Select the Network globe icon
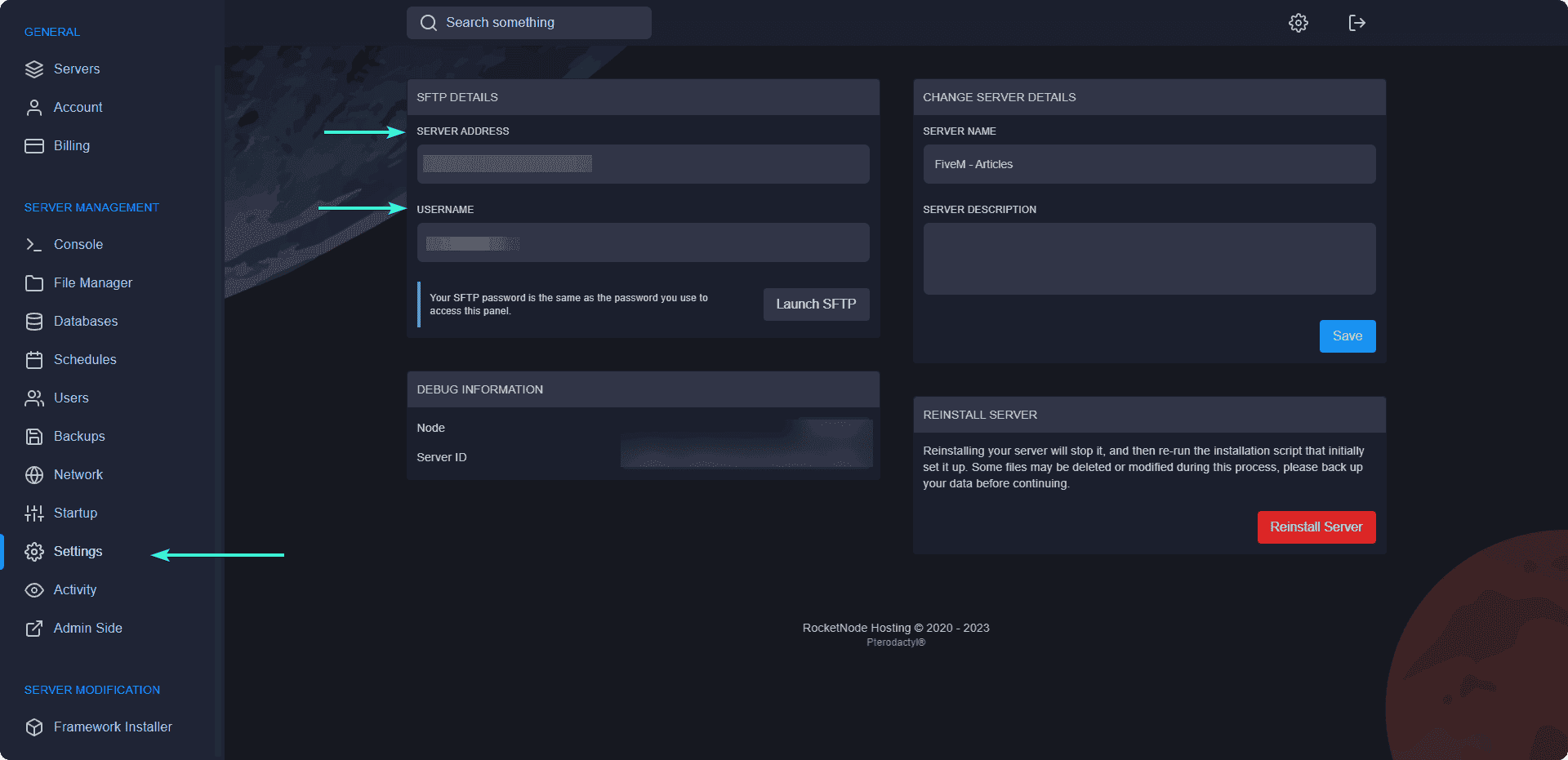Screen dimensions: 1568x760 [33, 475]
